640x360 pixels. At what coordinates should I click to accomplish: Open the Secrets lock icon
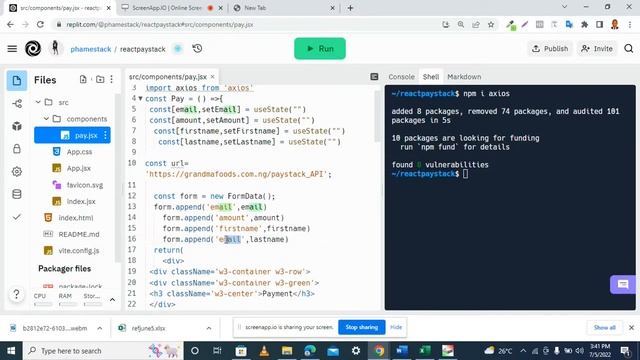17,149
